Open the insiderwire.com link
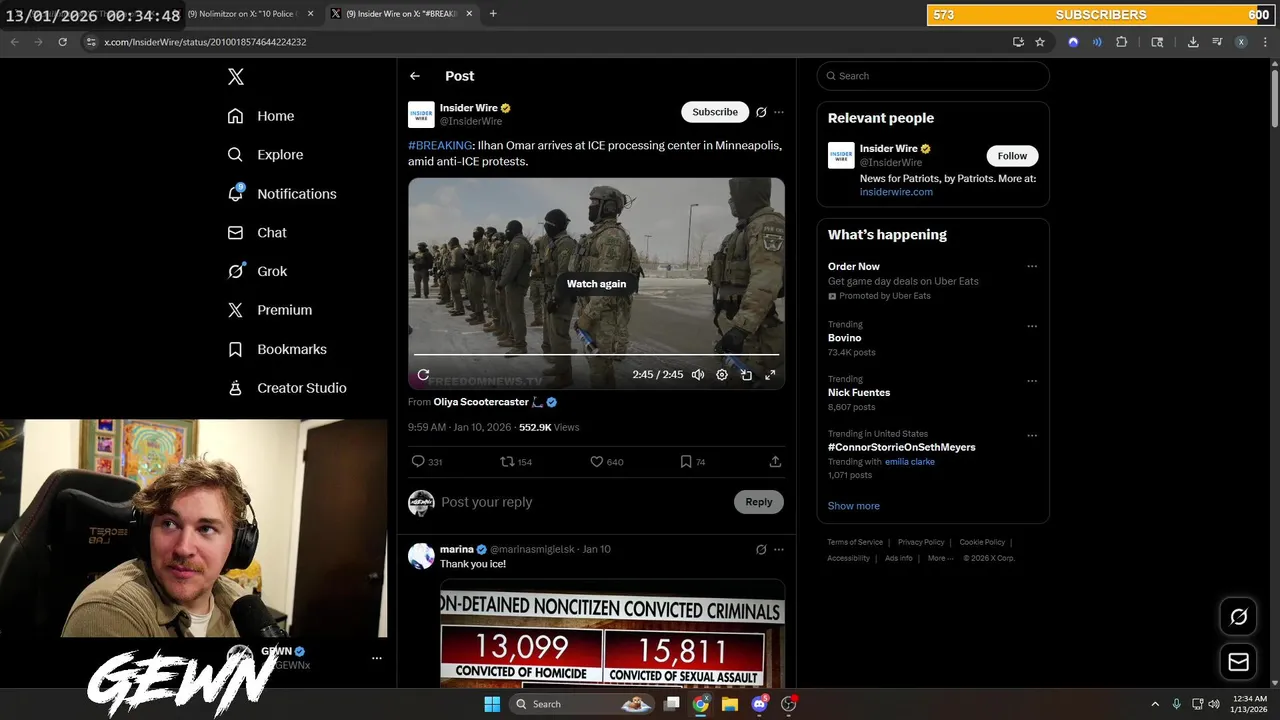 (x=896, y=192)
